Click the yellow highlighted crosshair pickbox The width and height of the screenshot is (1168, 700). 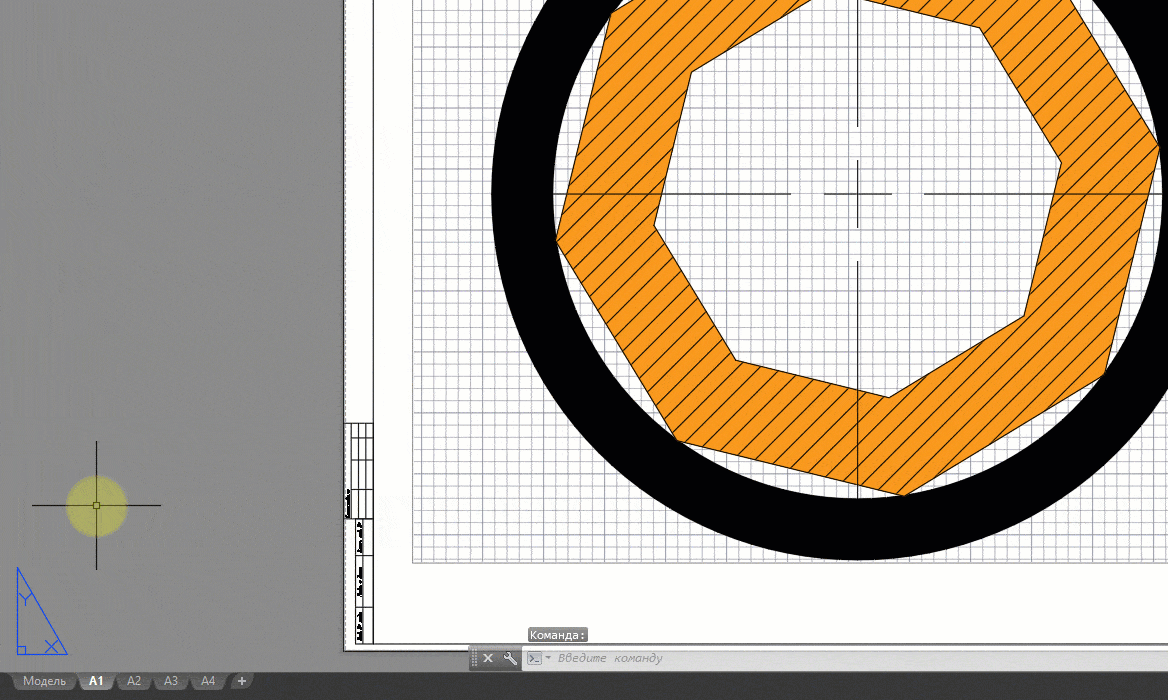97,505
